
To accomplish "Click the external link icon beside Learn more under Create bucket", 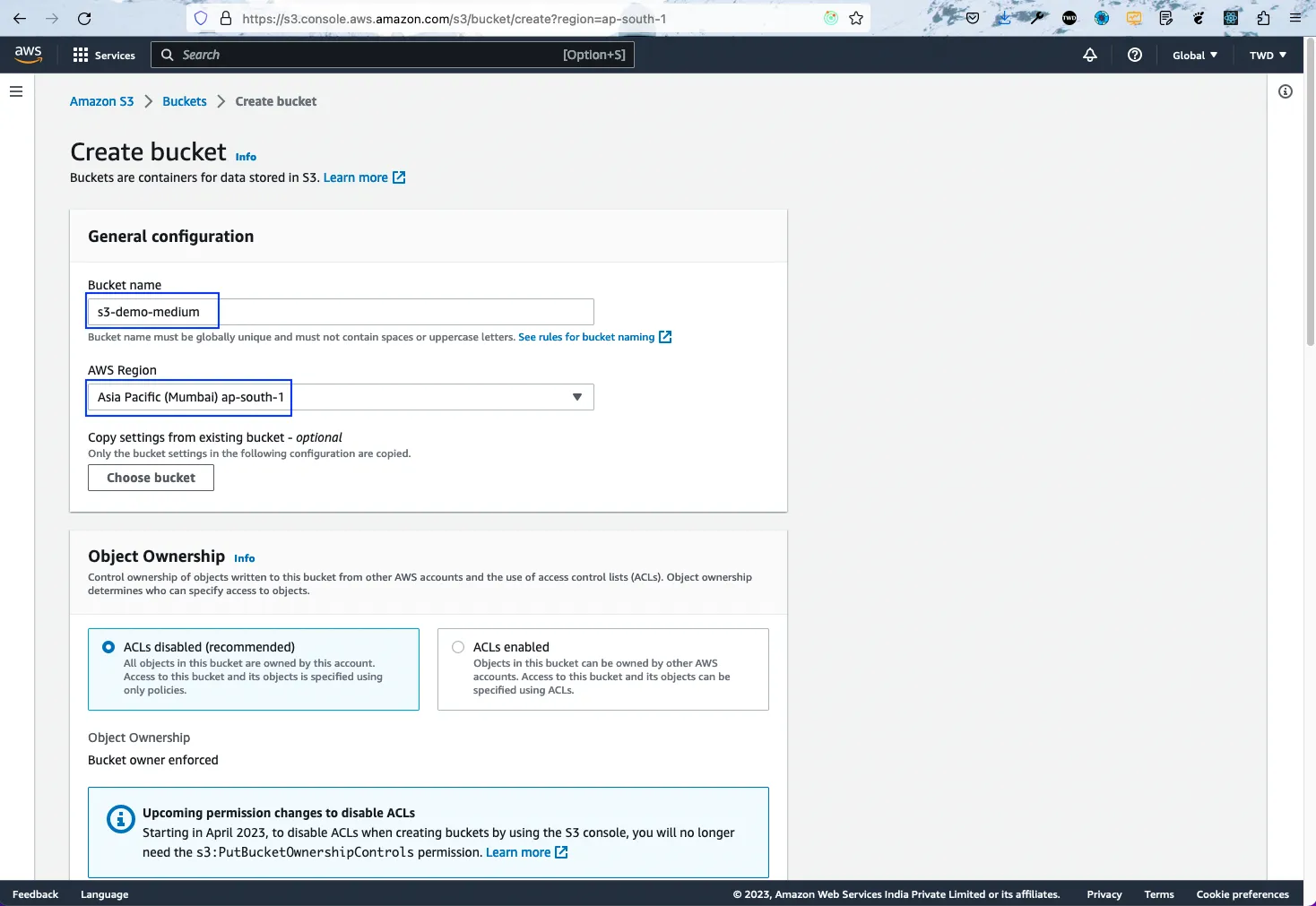I will point(400,177).
